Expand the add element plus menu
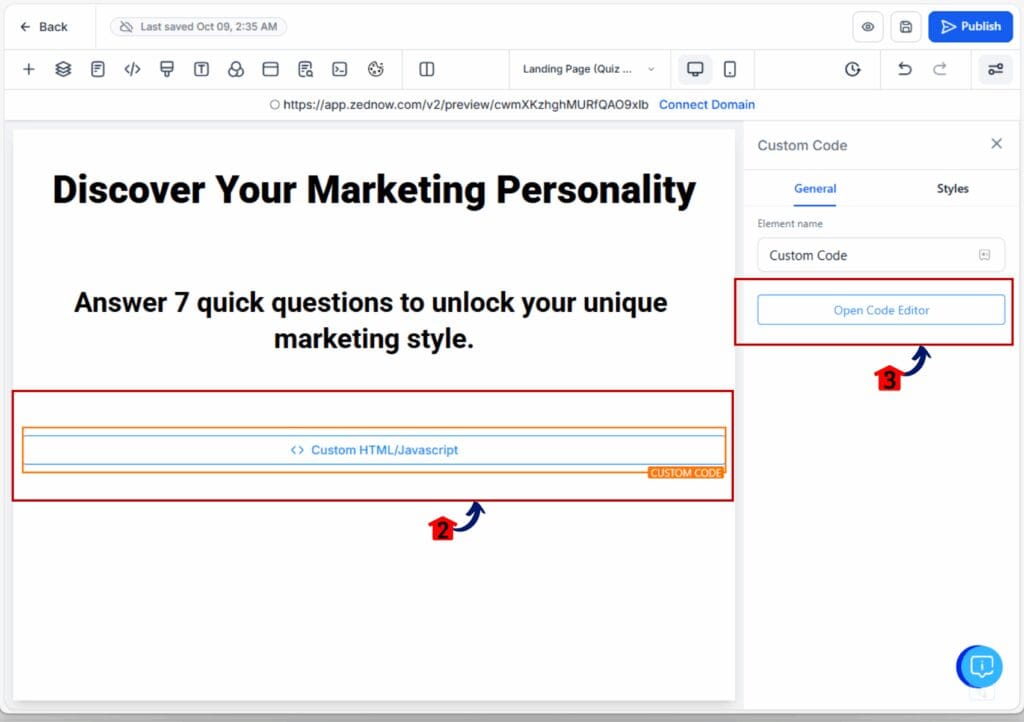The width and height of the screenshot is (1024, 722). click(28, 69)
